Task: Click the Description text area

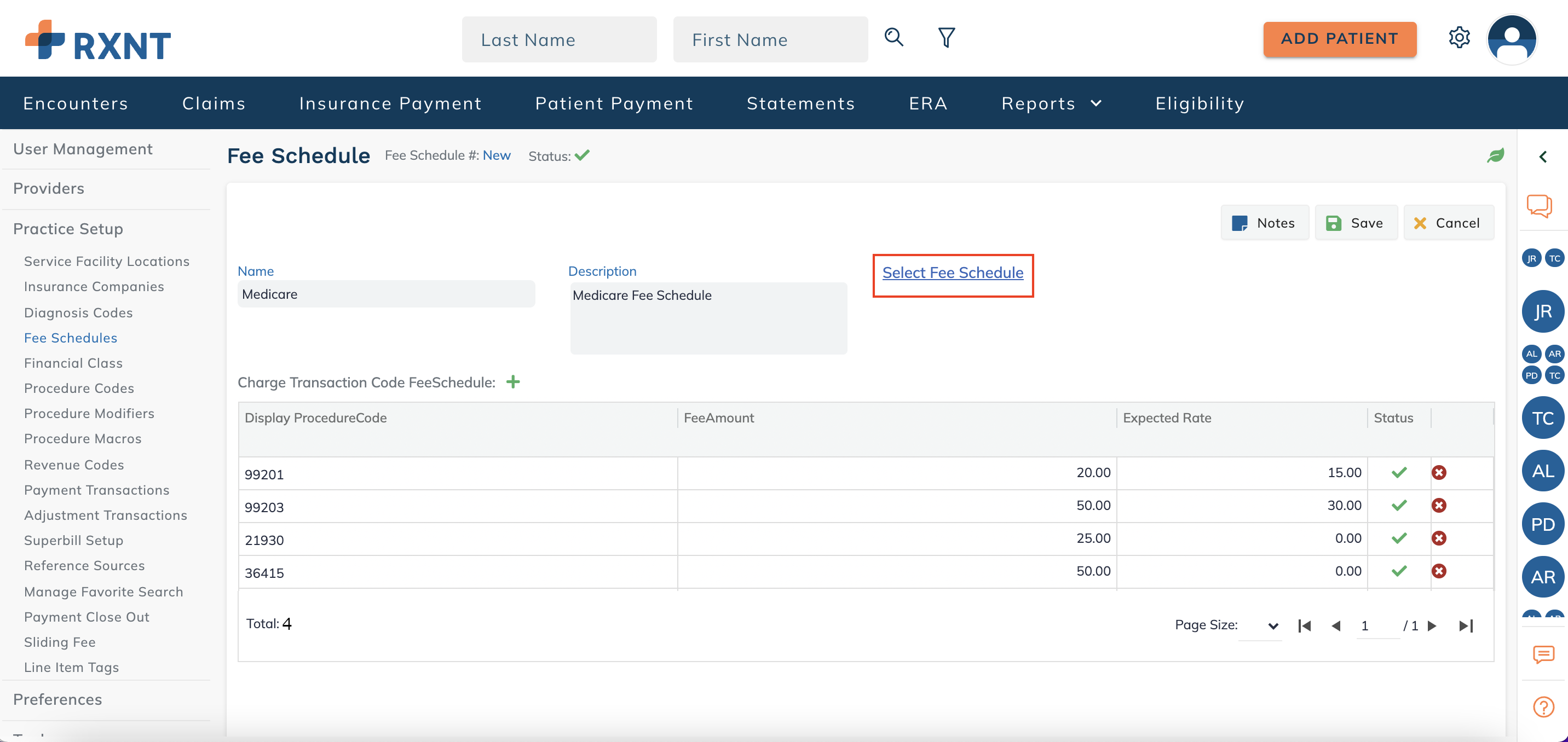Action: tap(708, 318)
